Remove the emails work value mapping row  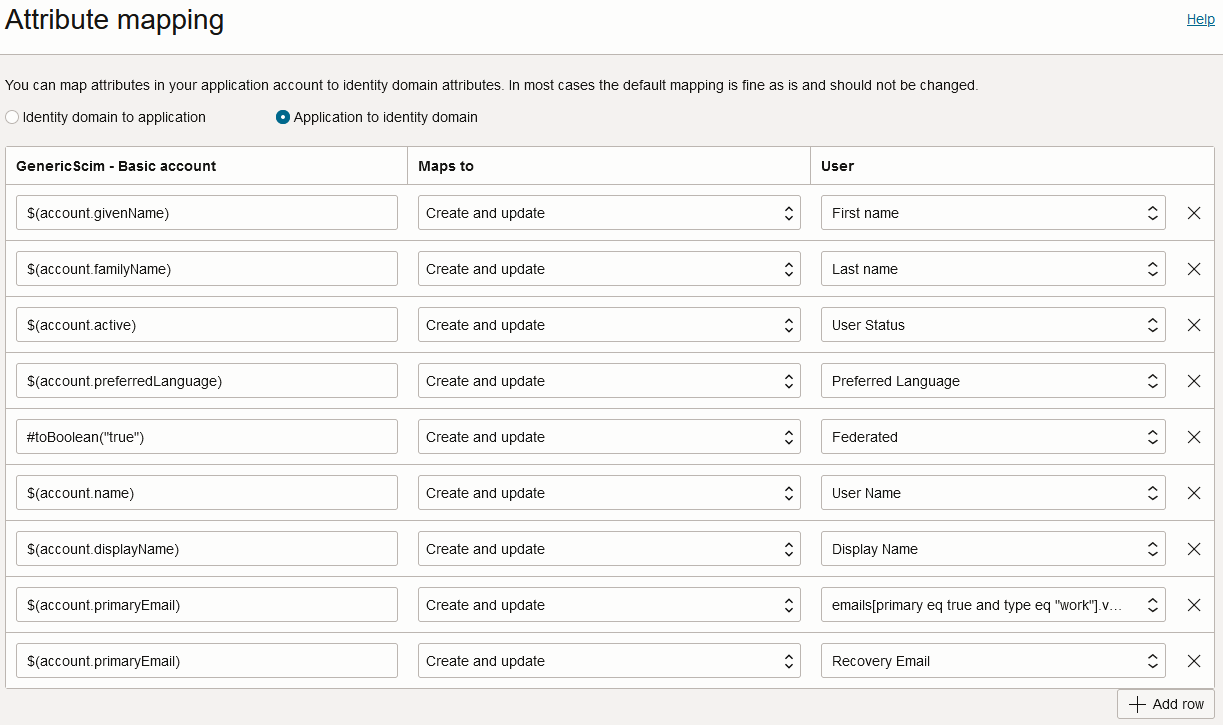pos(1193,605)
